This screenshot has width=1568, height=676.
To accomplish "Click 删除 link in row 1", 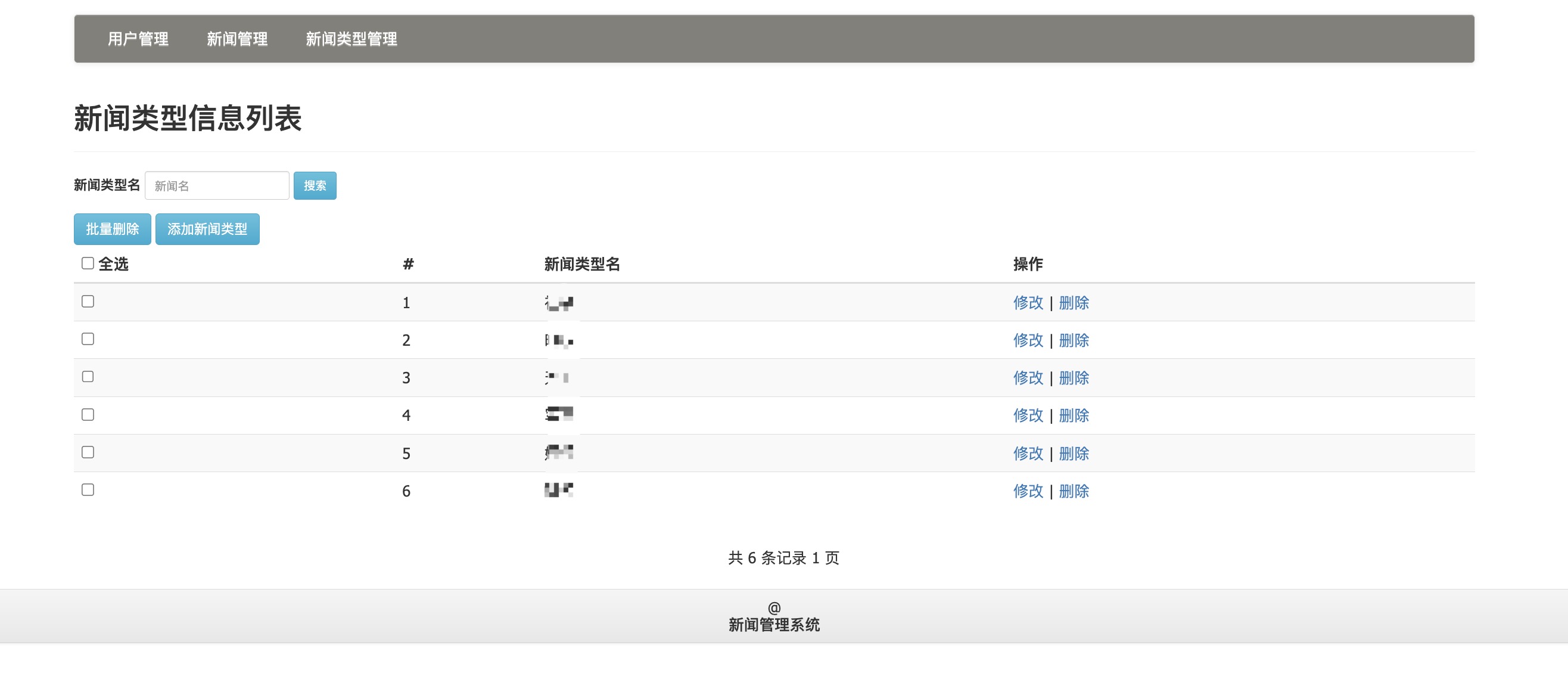I will pyautogui.click(x=1074, y=303).
